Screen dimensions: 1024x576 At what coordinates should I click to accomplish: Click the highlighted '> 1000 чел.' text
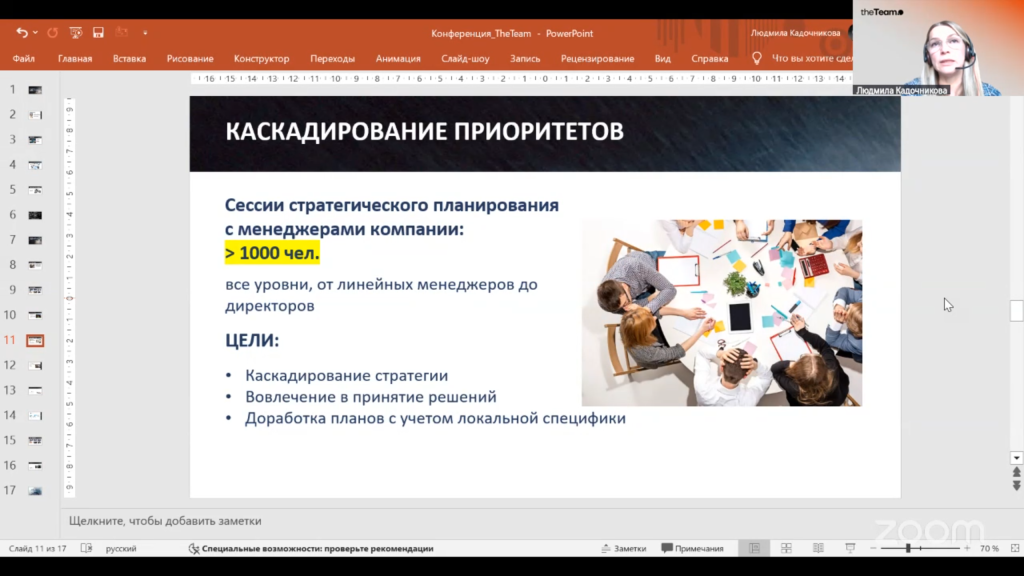pos(272,253)
